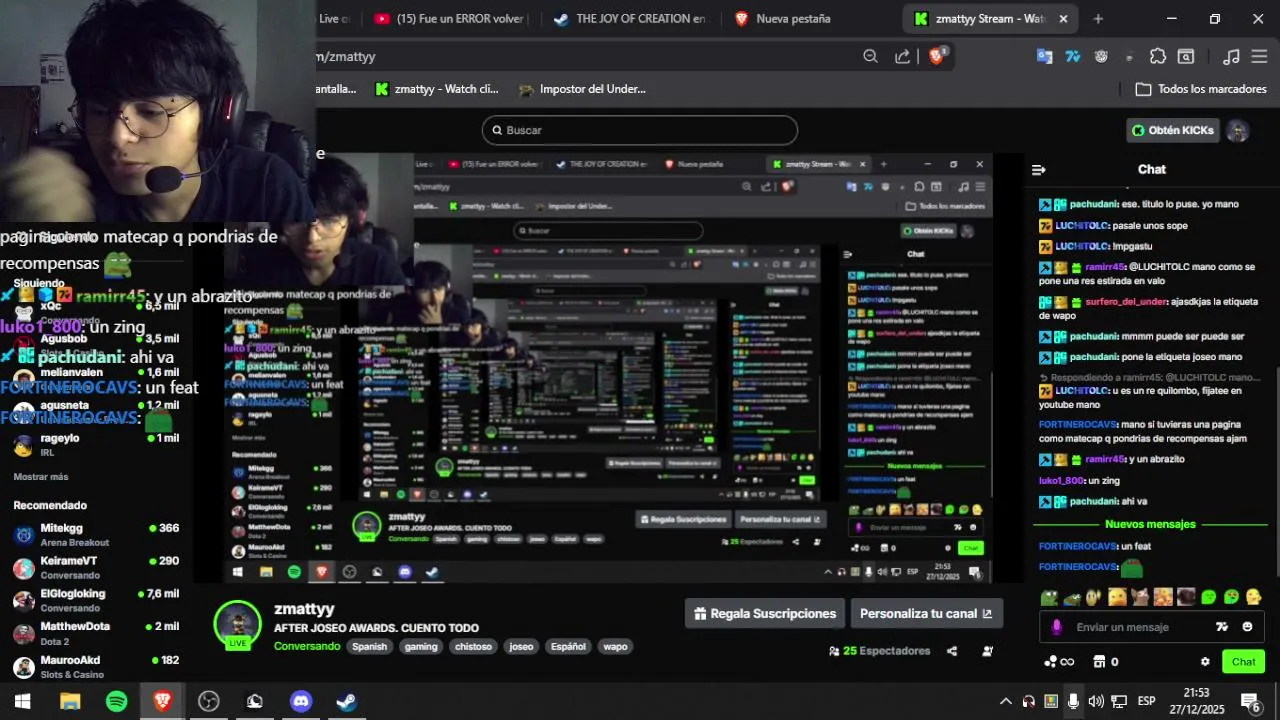Image resolution: width=1280 pixels, height=720 pixels.
Task: Share the stream using share icon
Action: pyautogui.click(x=952, y=651)
